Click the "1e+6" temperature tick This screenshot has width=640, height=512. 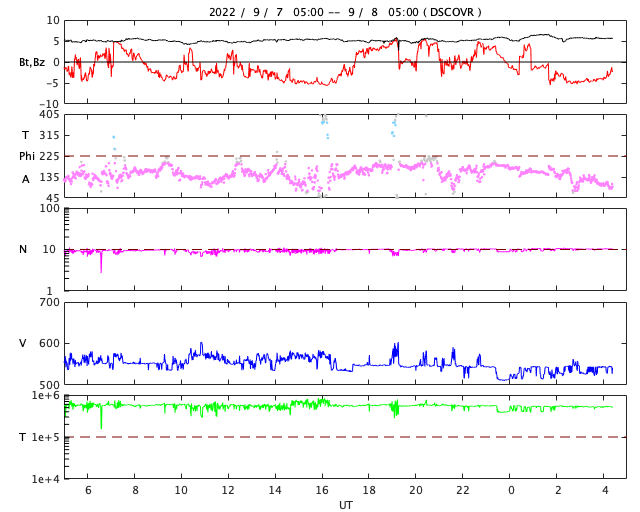46,395
